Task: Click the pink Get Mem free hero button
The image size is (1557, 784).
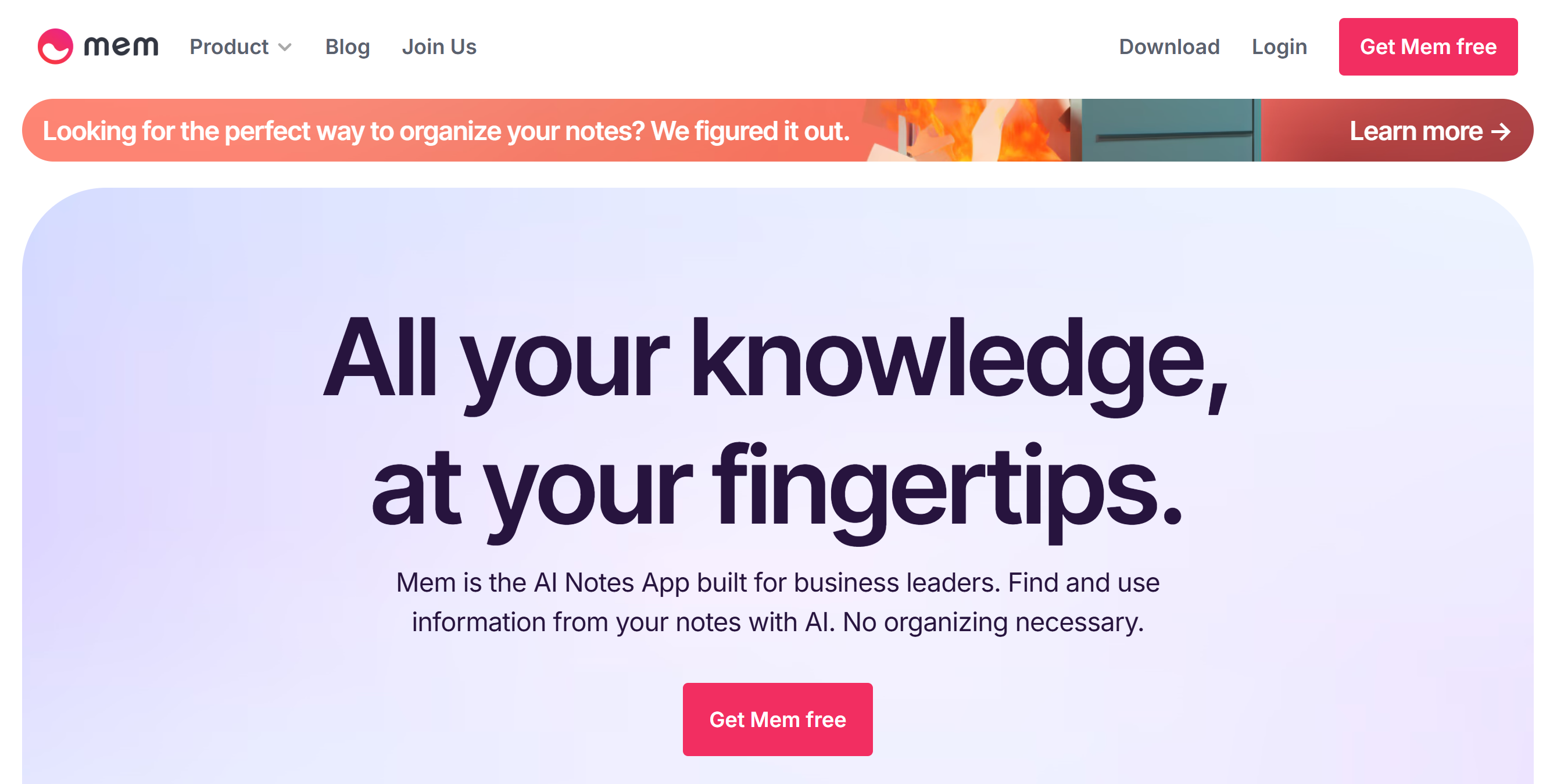Action: tap(778, 719)
